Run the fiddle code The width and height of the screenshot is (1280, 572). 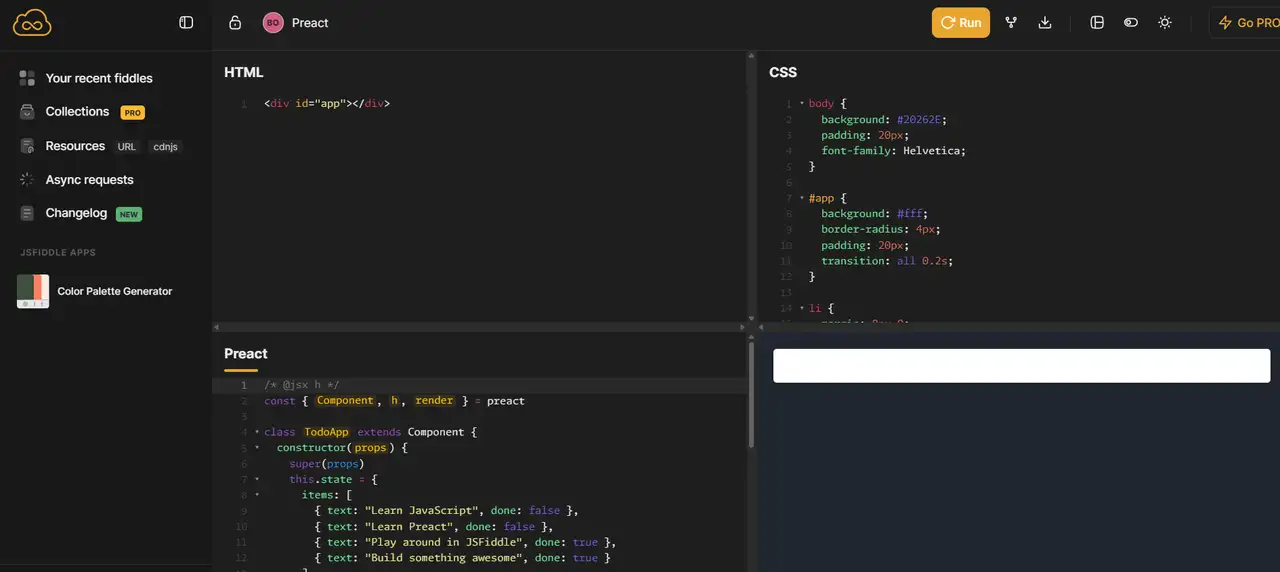pos(961,23)
